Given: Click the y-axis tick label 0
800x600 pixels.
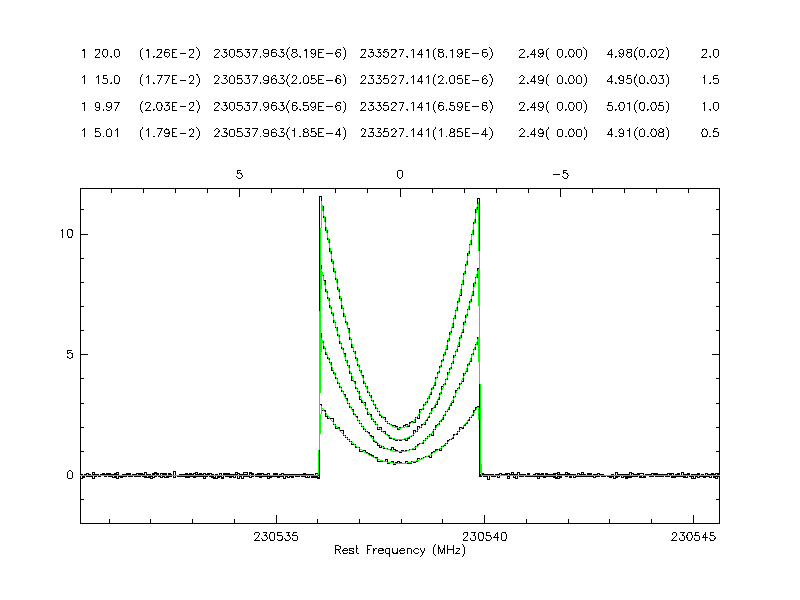Looking at the screenshot, I should 70,475.
